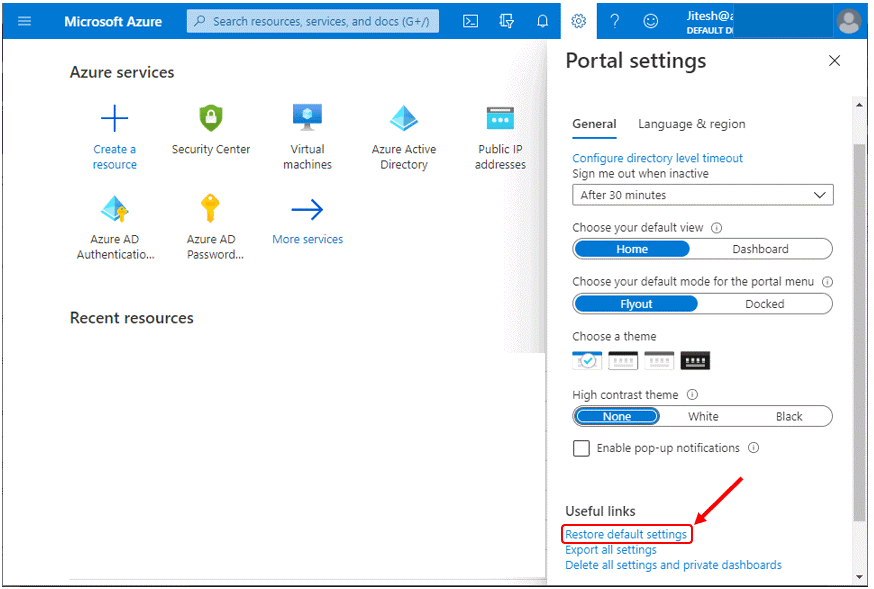The image size is (874, 589).
Task: Select the white theme with dark header swatch
Action: 623,361
